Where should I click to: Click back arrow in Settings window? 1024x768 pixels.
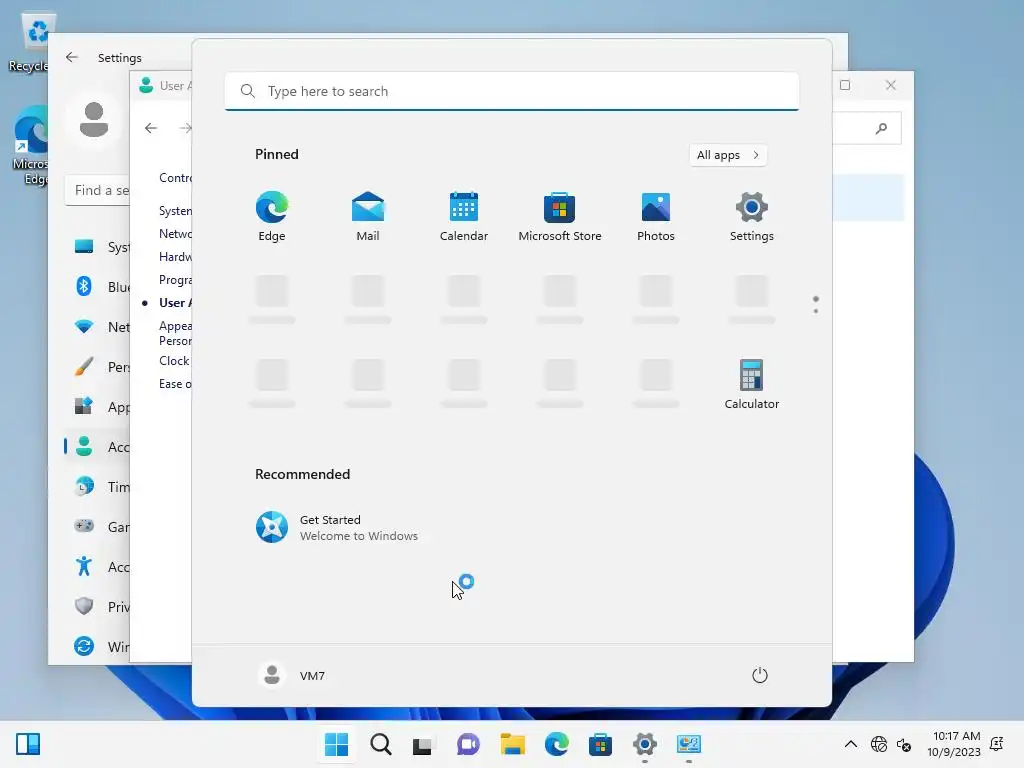tap(72, 57)
